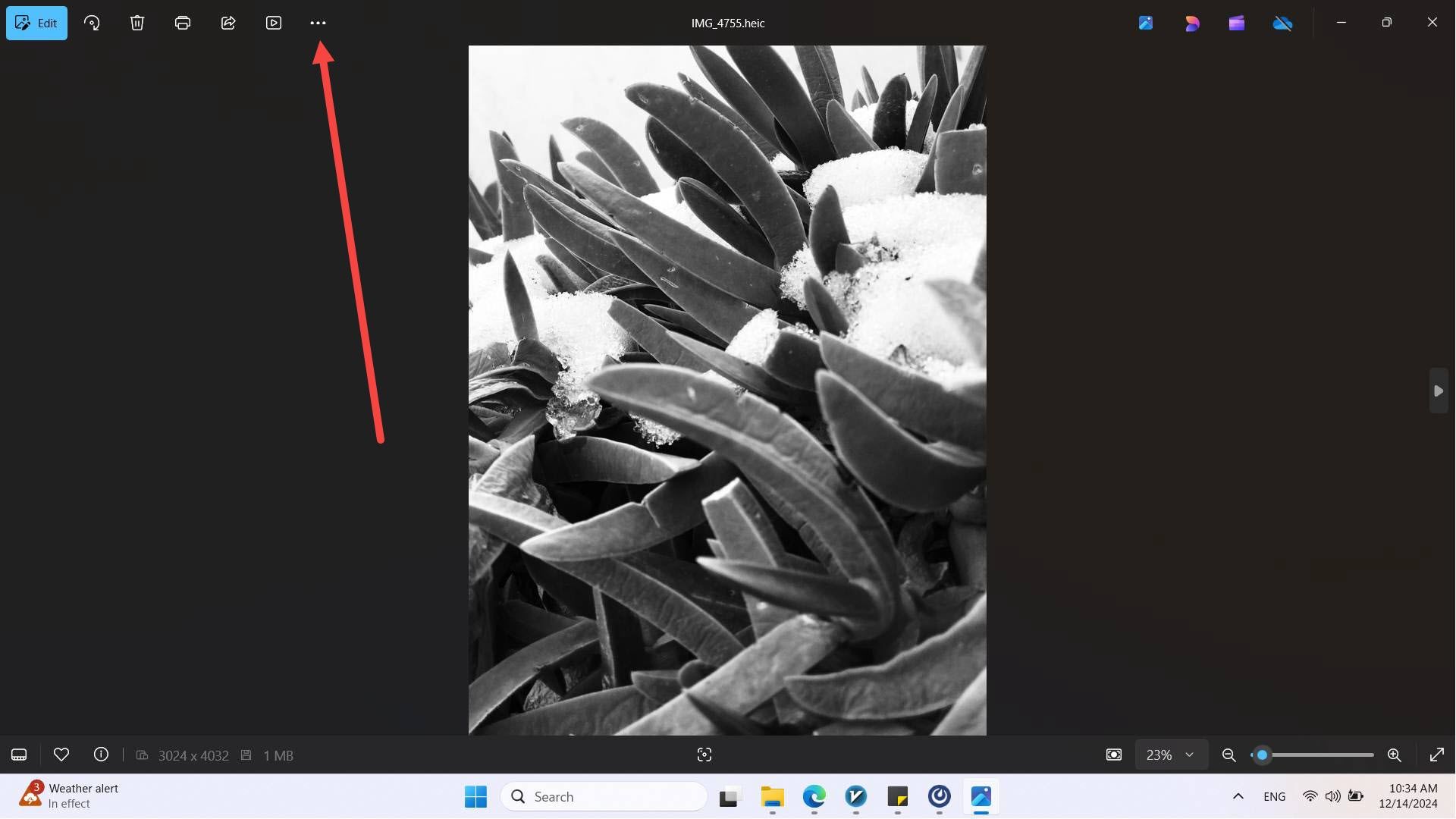Expand the right panel chevron arrow
Image resolution: width=1456 pixels, height=819 pixels.
tap(1437, 390)
